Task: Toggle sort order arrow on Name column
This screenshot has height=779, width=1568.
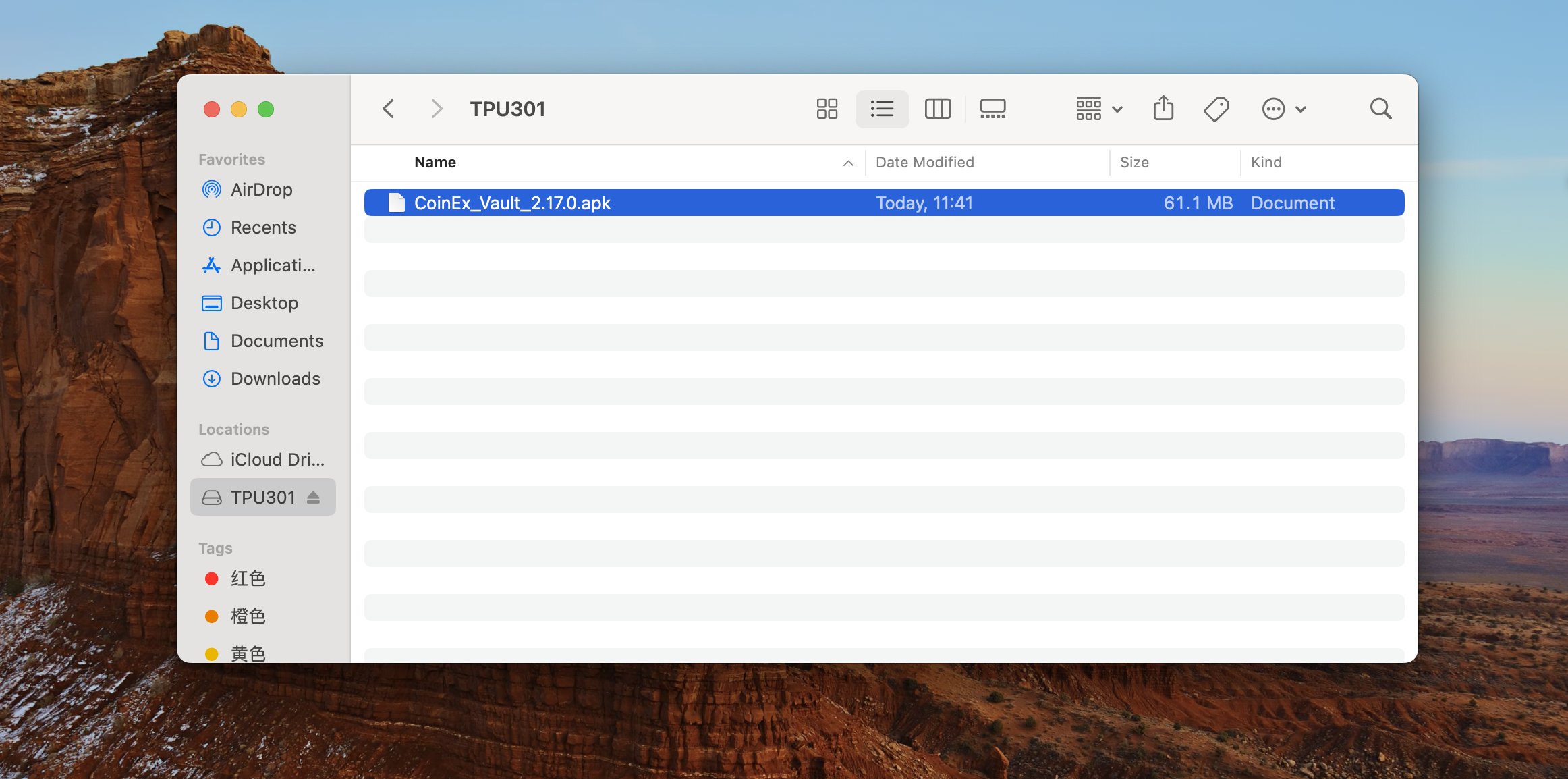Action: [848, 163]
